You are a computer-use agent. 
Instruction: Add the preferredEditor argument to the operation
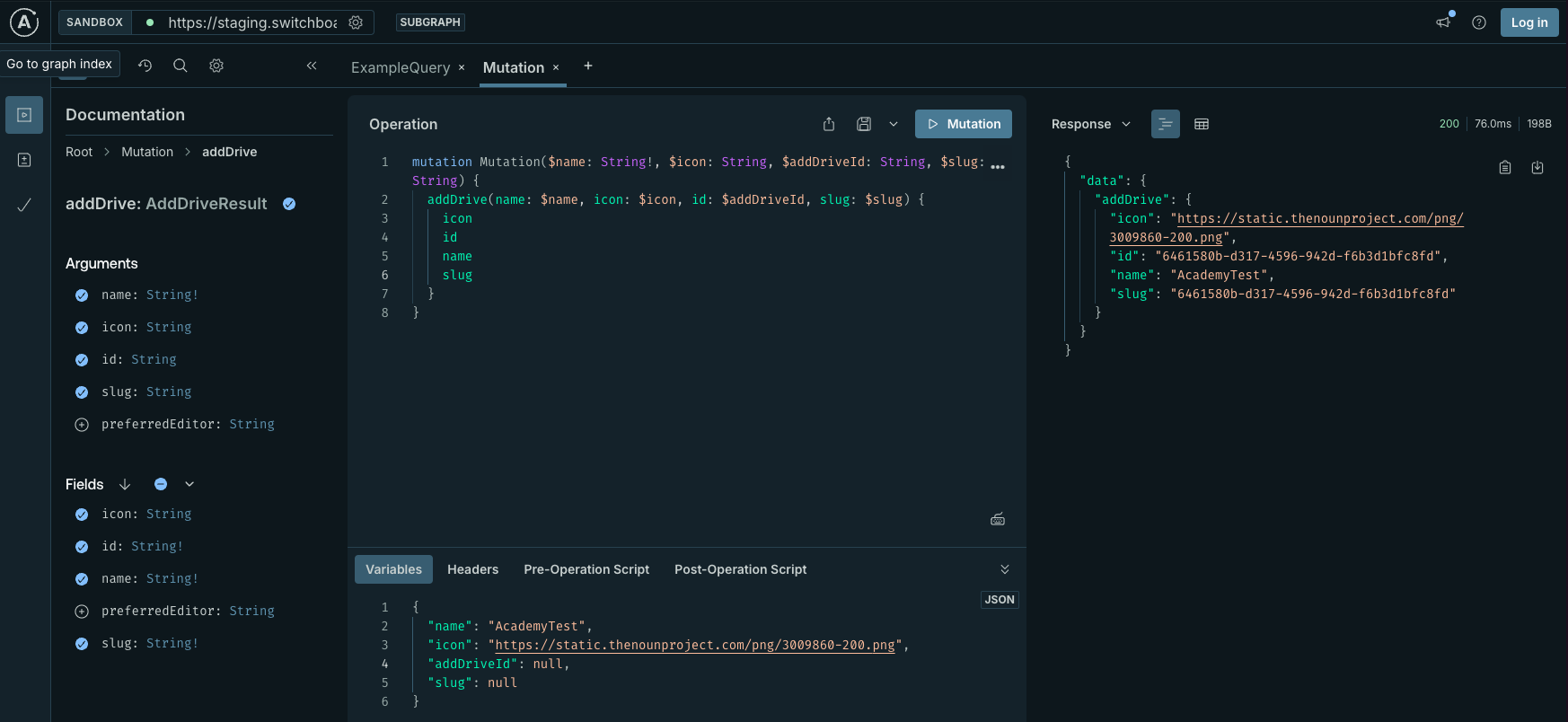pos(82,425)
